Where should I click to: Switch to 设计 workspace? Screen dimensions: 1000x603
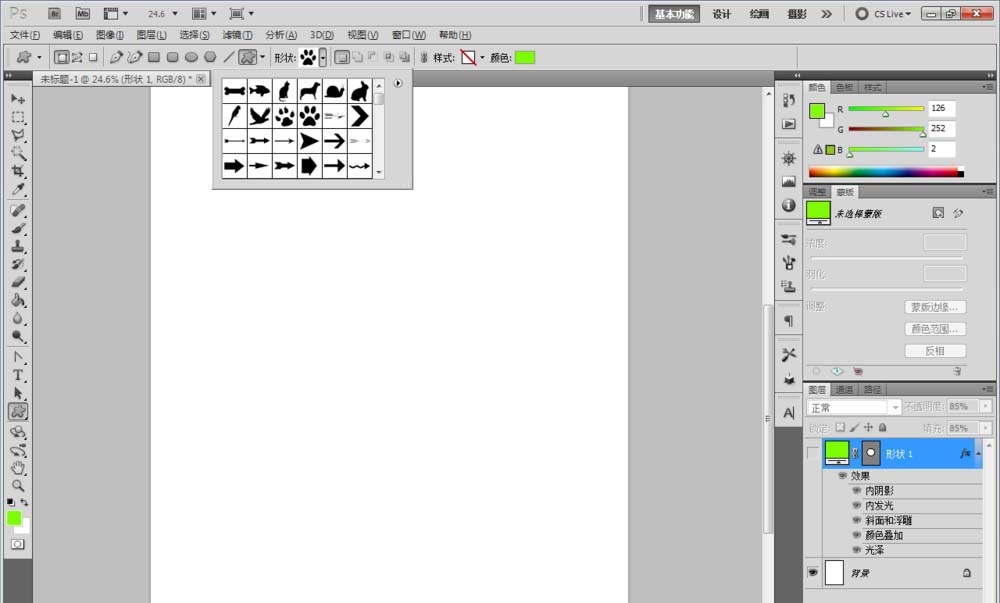coord(721,14)
